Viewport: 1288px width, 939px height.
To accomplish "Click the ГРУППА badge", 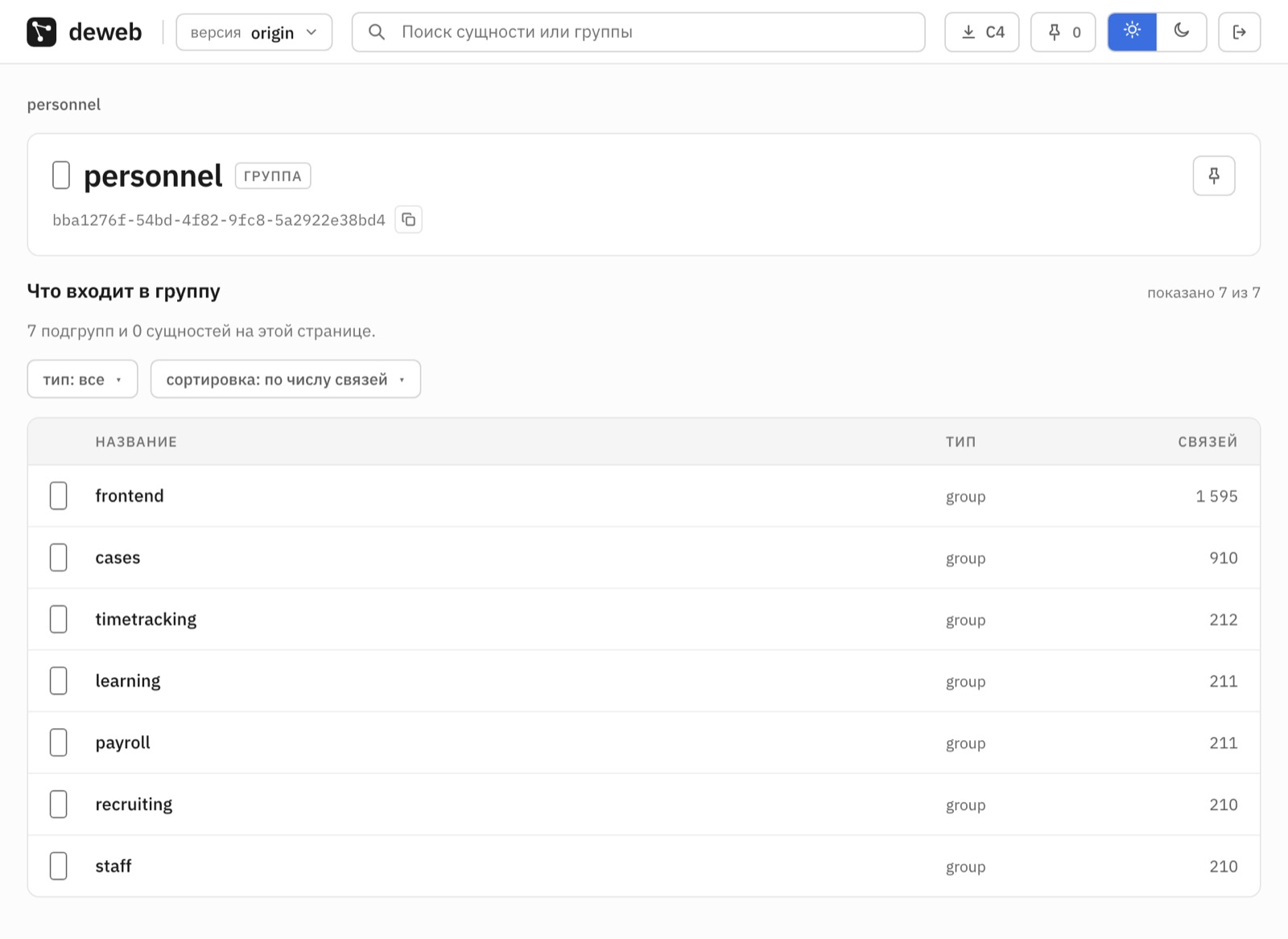I will coord(273,176).
